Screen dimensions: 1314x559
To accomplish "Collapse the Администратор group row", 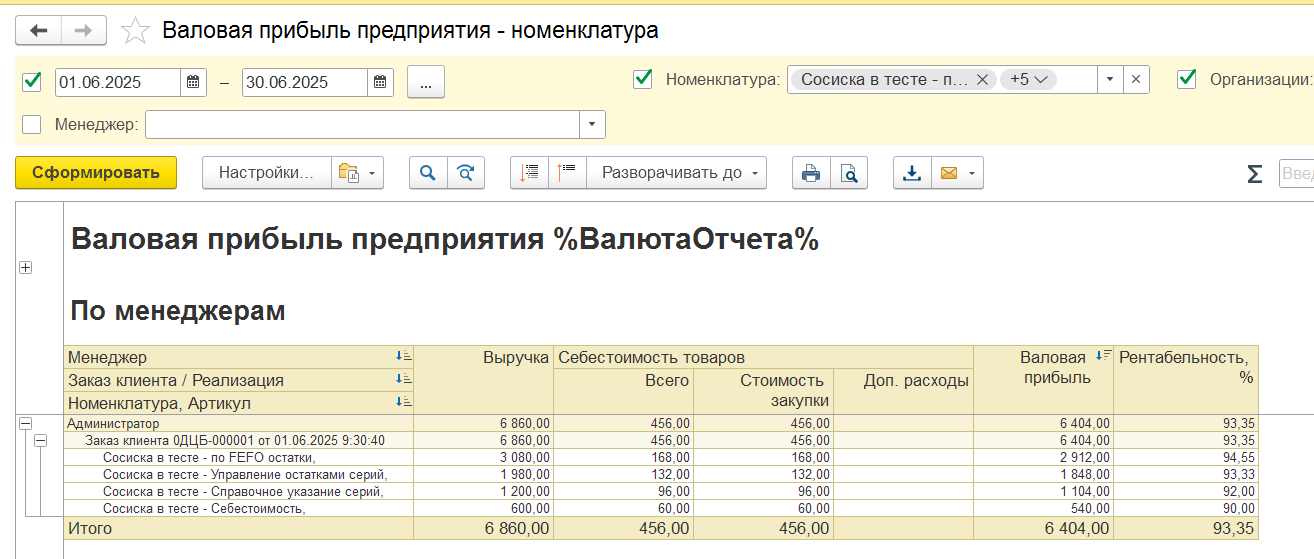I will (x=25, y=424).
